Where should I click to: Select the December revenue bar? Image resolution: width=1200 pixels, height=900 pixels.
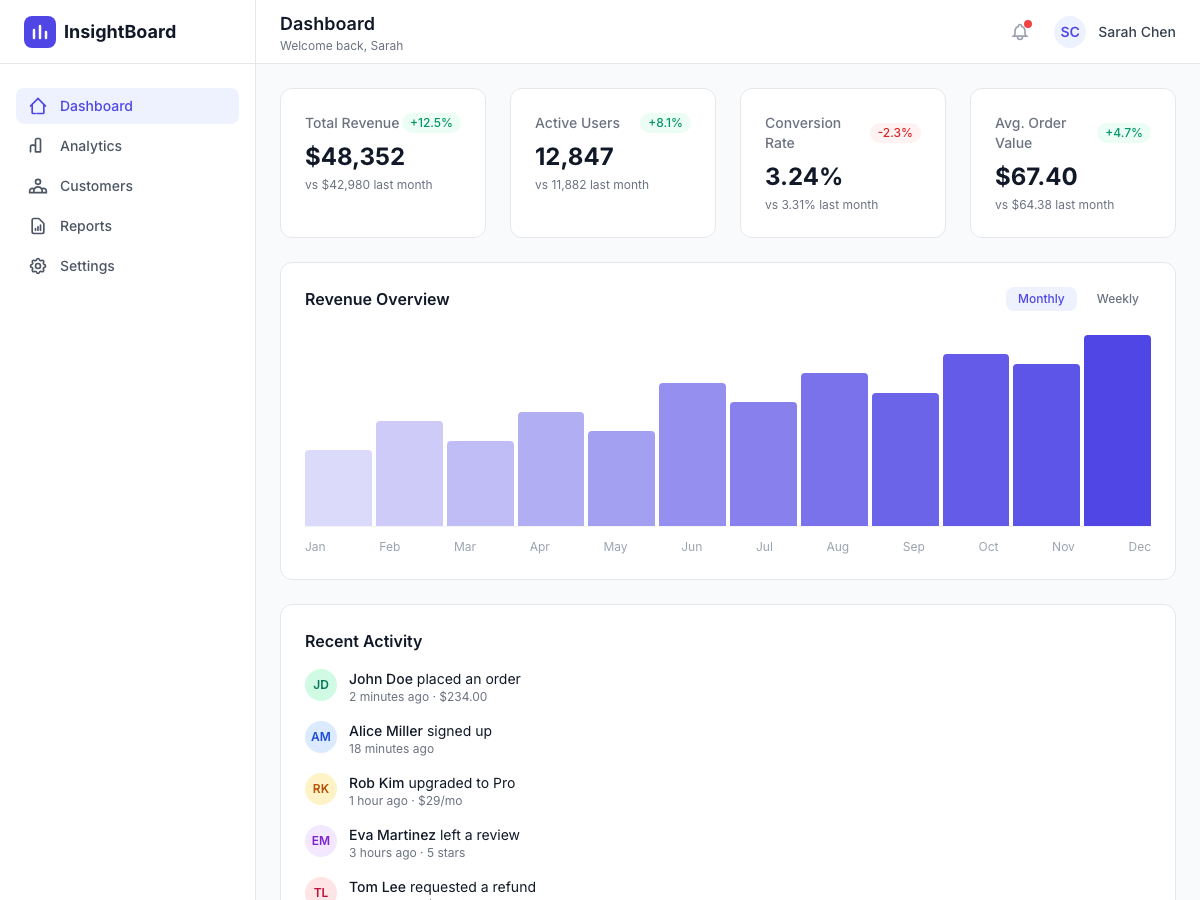tap(1117, 431)
